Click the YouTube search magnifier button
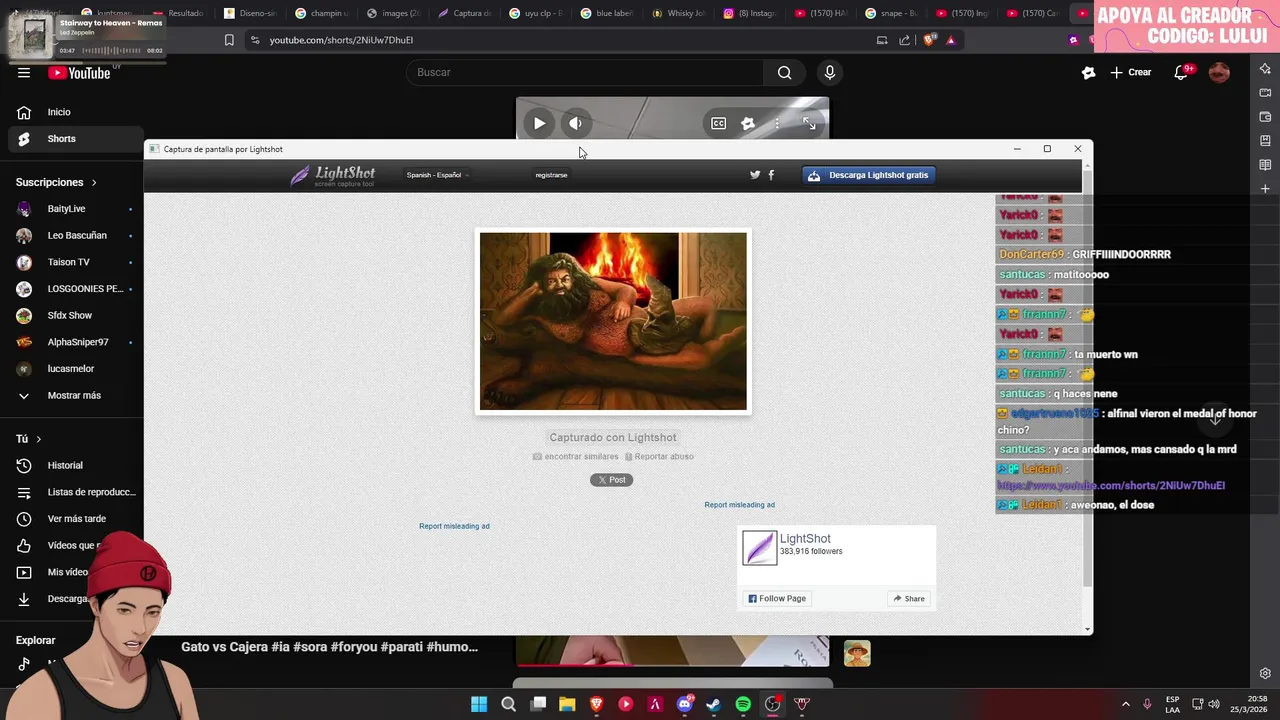Viewport: 1280px width, 720px height. coord(785,73)
